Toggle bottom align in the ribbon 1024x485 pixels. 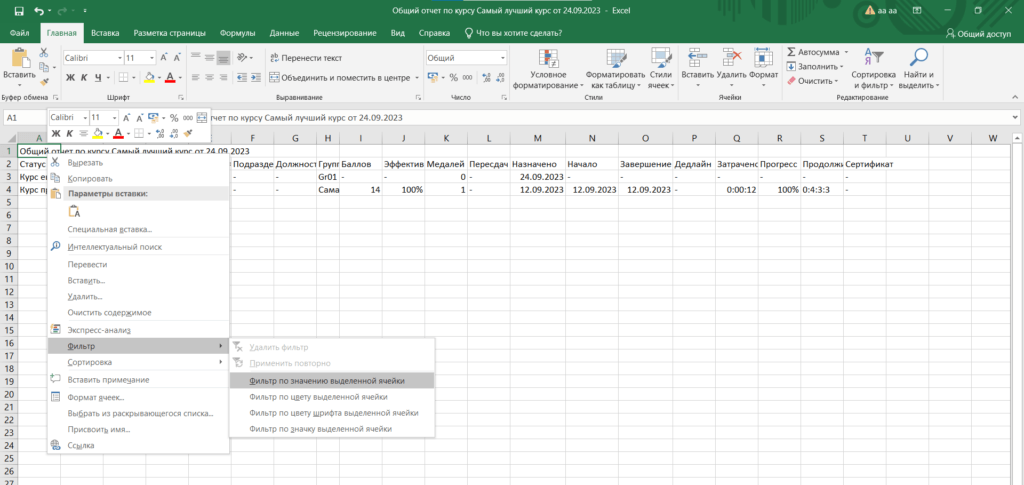(224, 57)
